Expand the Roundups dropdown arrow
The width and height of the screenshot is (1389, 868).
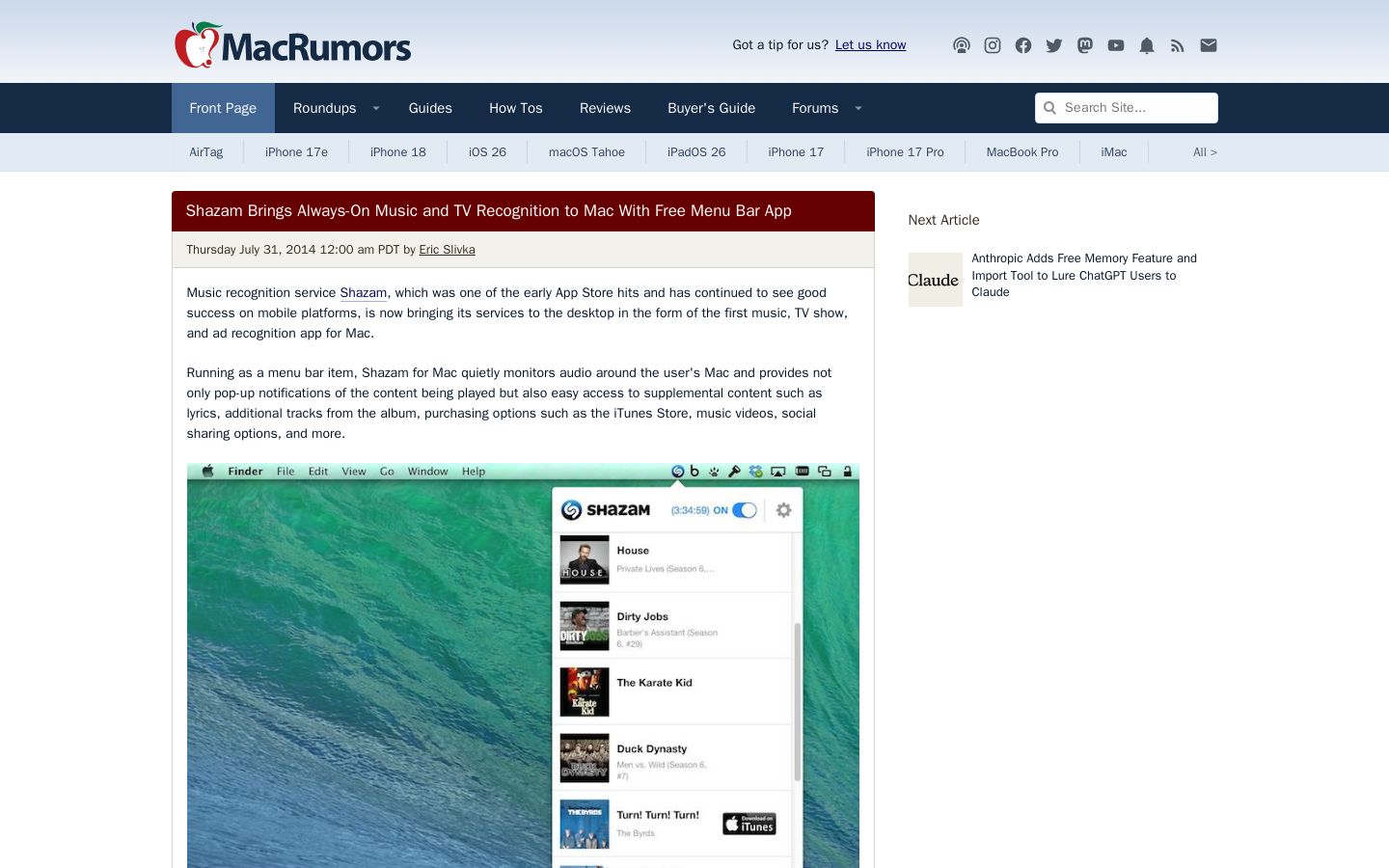click(x=376, y=108)
